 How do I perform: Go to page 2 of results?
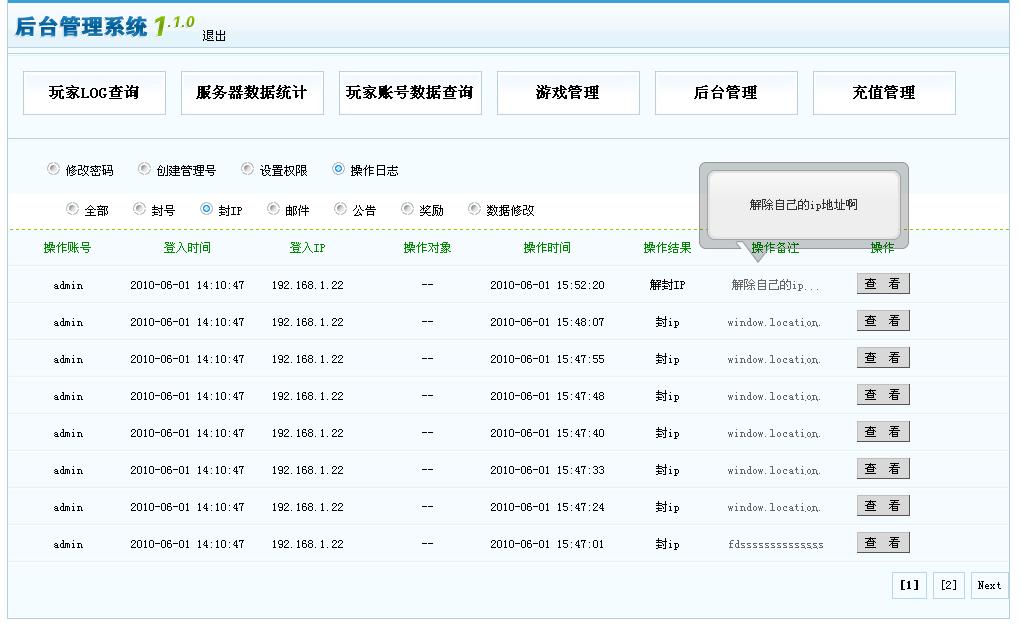click(x=946, y=585)
